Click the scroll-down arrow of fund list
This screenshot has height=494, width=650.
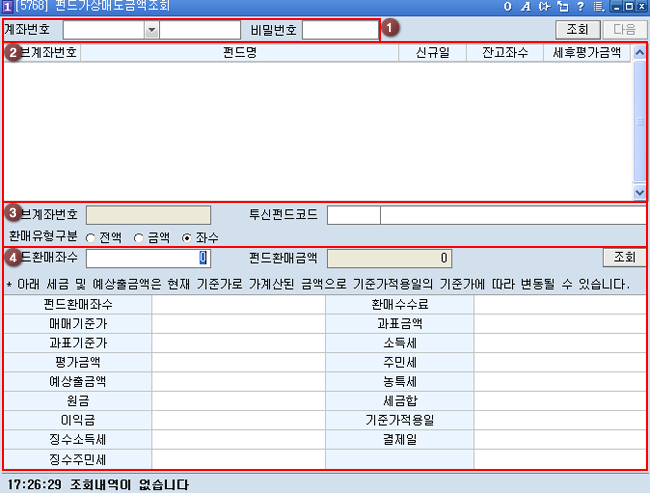click(x=639, y=192)
